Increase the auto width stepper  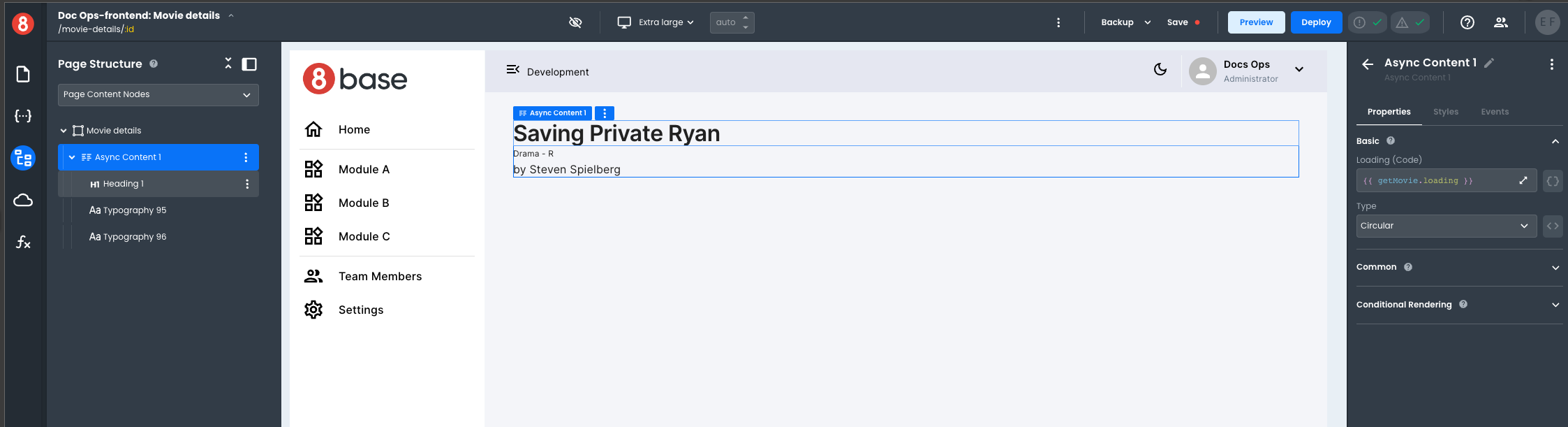click(x=746, y=18)
